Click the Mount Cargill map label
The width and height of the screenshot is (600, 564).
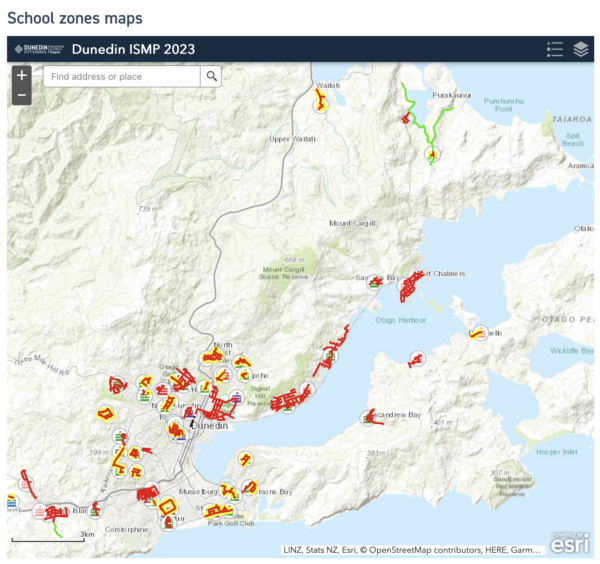[x=353, y=223]
